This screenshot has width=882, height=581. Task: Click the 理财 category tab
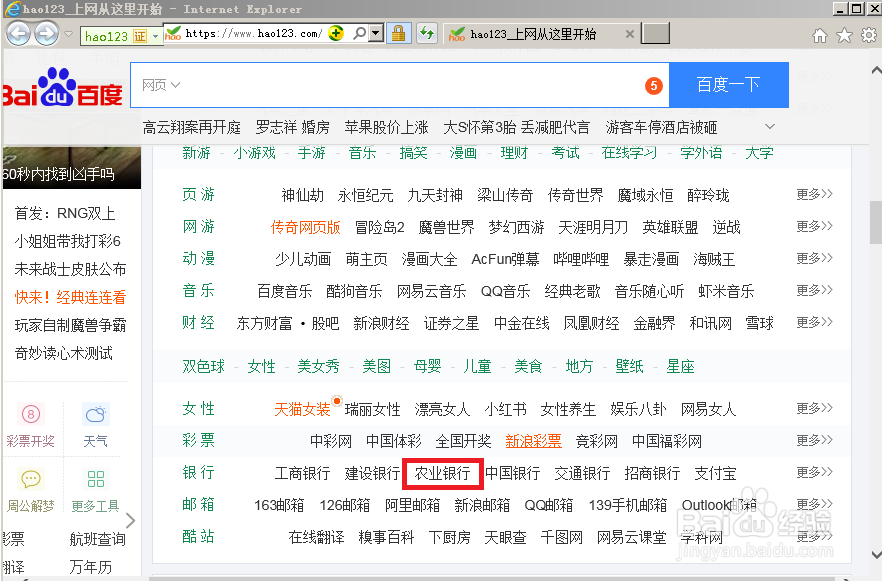point(514,152)
